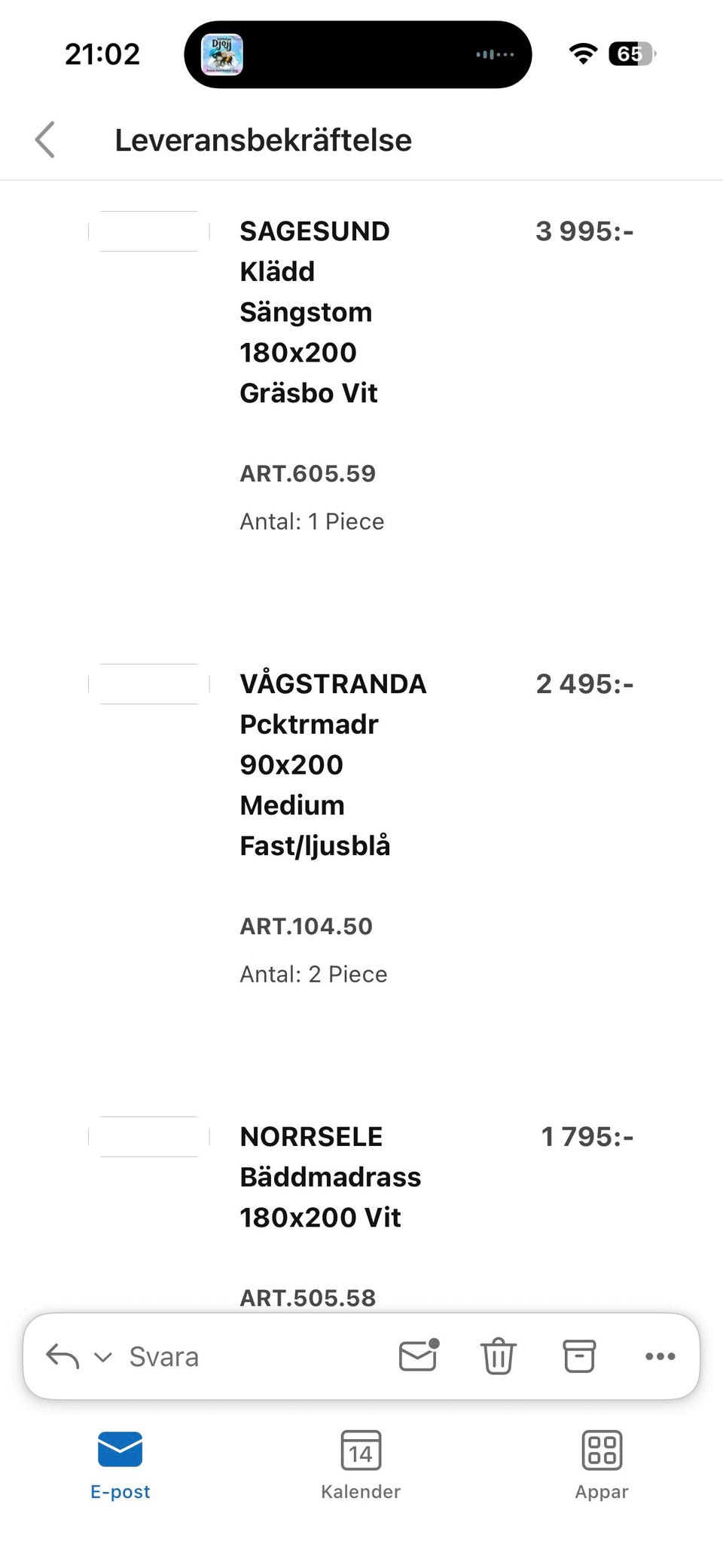Tap the NORRSELE product thumbnail

149,1136
